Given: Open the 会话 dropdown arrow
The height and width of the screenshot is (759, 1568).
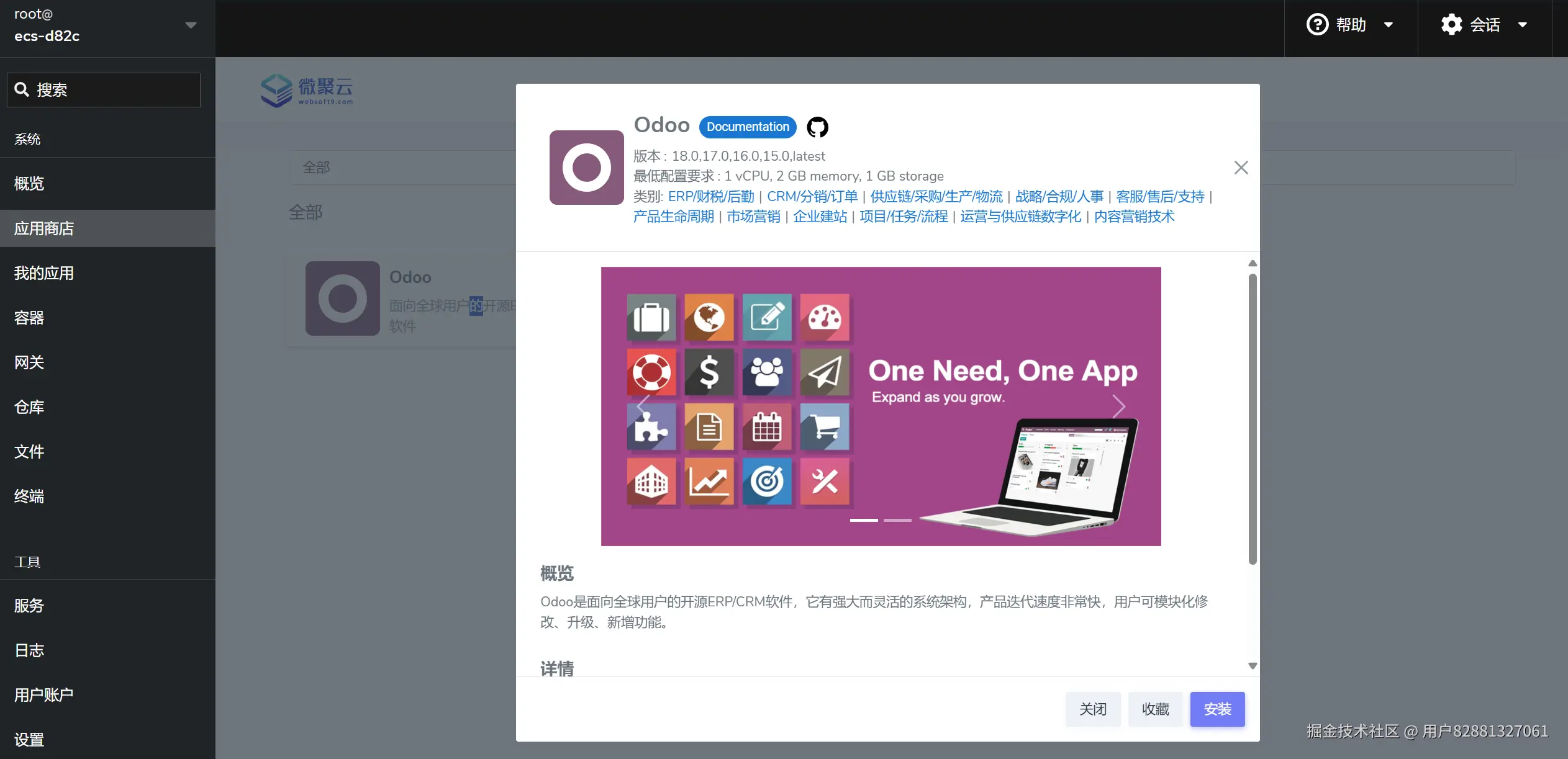Looking at the screenshot, I should [1523, 25].
